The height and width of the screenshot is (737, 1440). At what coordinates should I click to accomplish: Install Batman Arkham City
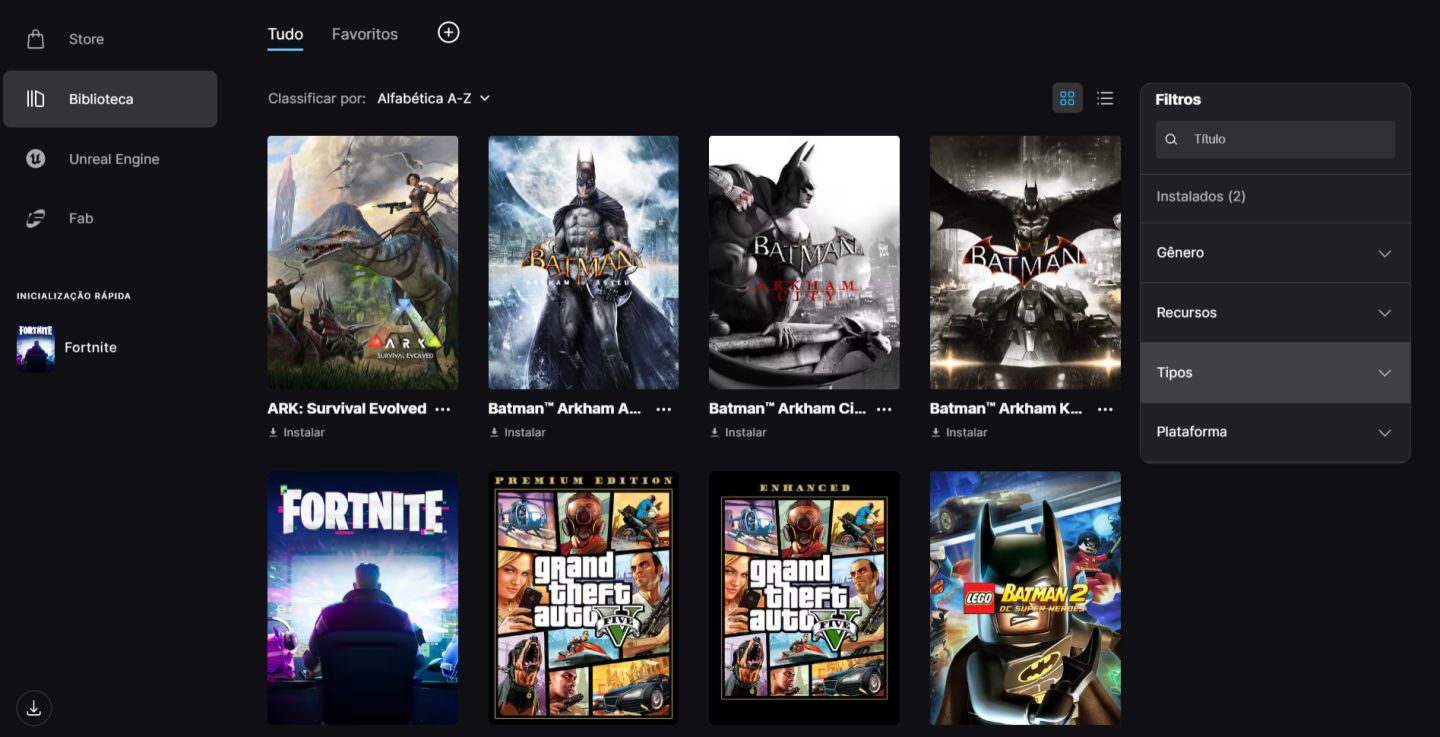click(x=738, y=432)
